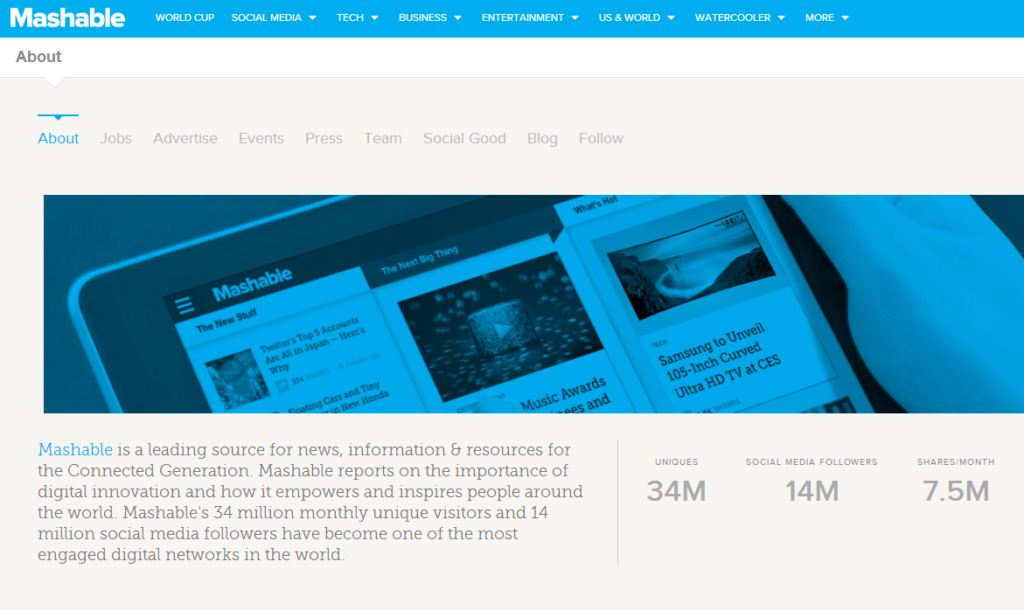This screenshot has height=610, width=1024.
Task: Follow the Mashable link in the description
Action: [x=75, y=449]
